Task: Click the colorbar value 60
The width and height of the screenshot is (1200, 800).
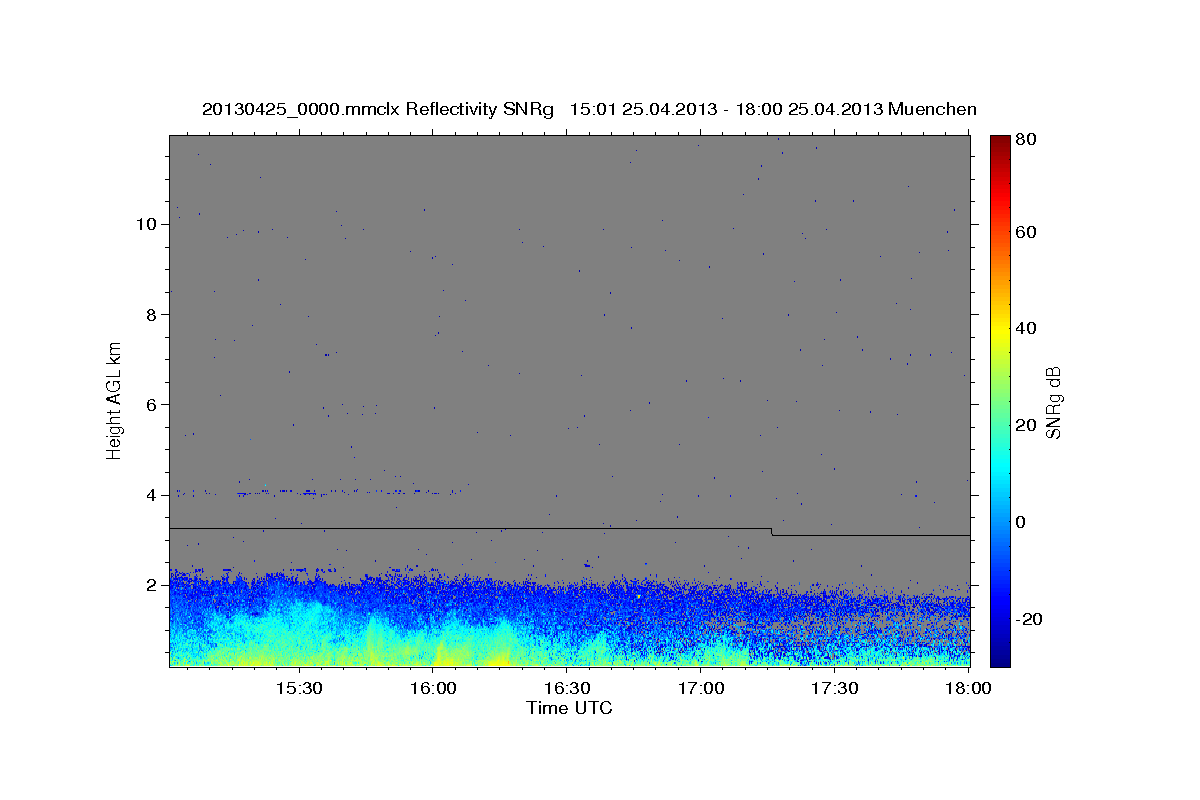Action: [x=1026, y=232]
